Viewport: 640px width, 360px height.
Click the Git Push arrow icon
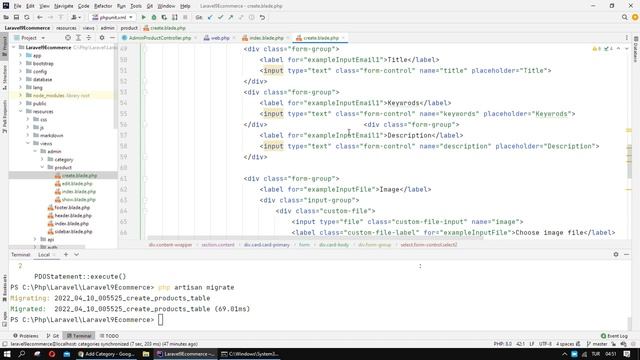click(231, 18)
